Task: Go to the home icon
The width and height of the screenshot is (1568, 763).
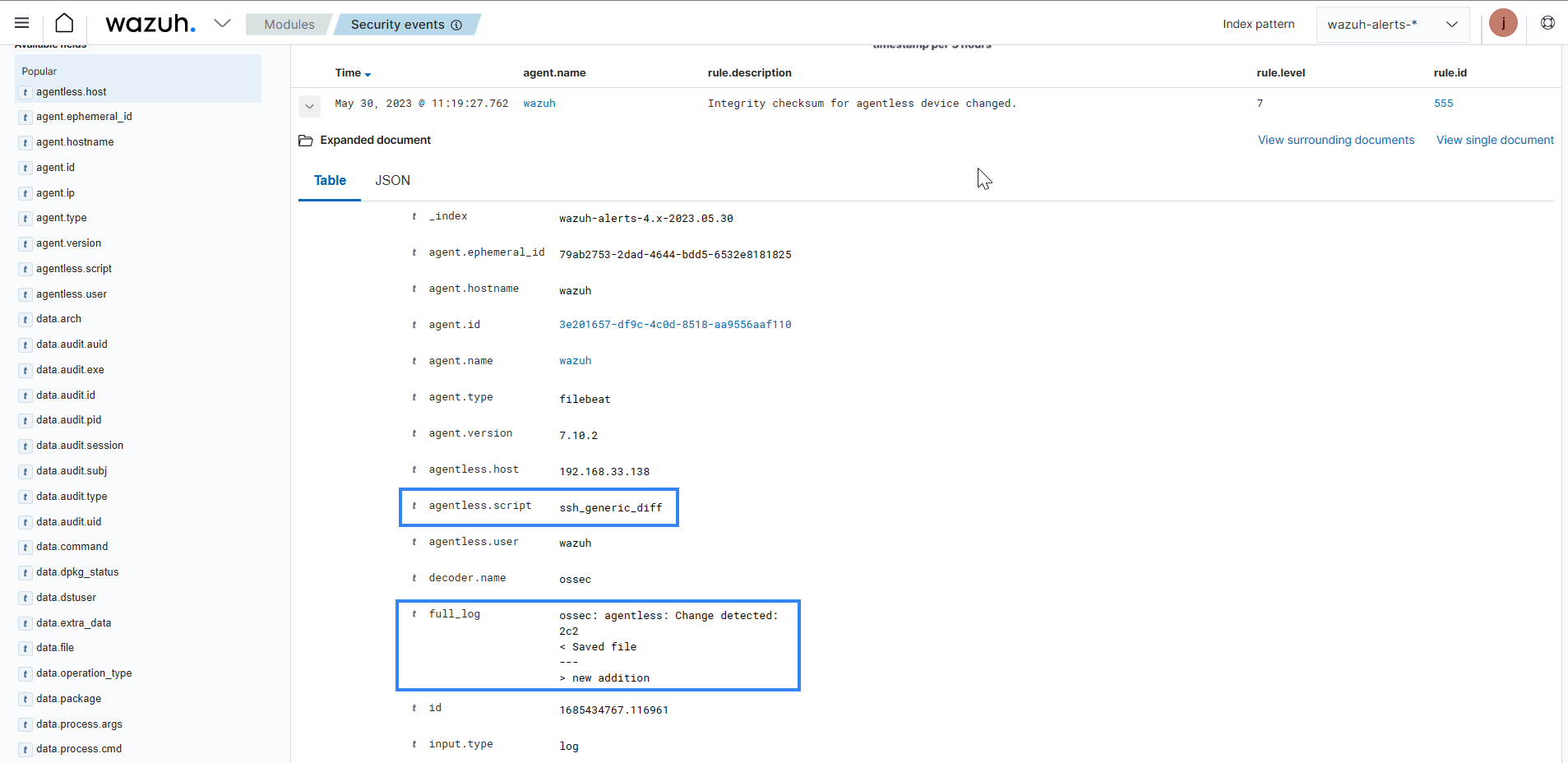Action: click(x=64, y=23)
